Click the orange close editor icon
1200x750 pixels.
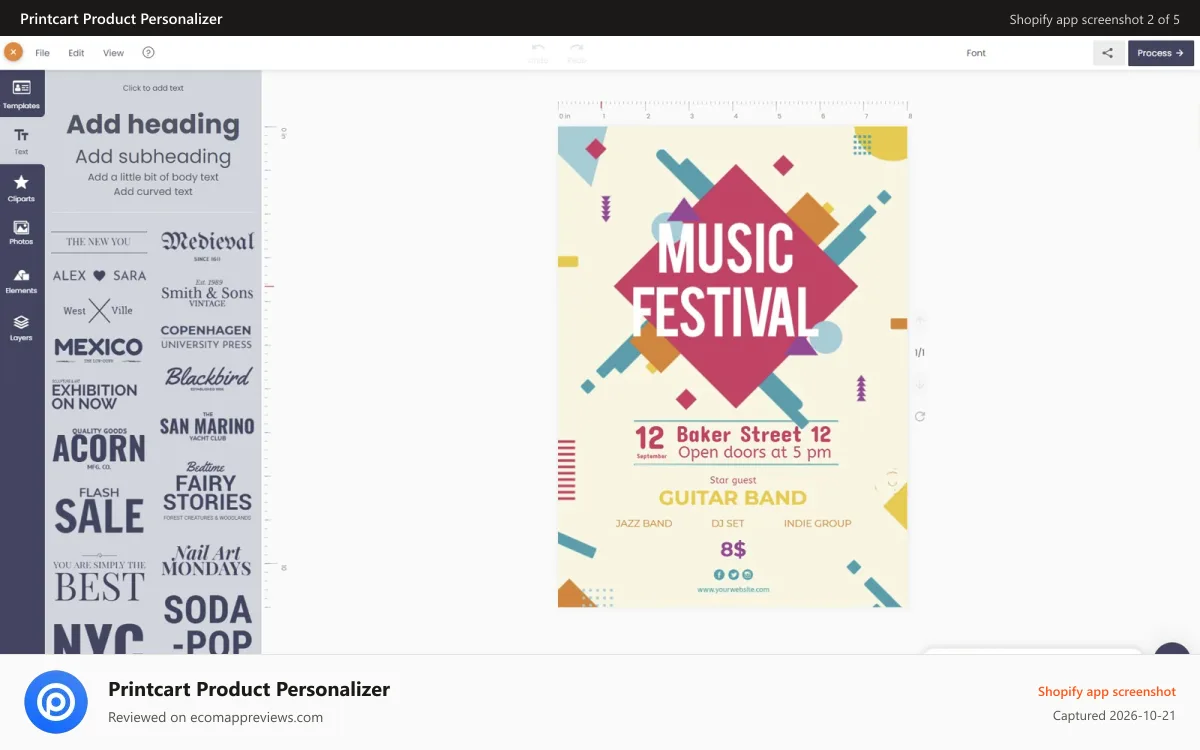(13, 52)
